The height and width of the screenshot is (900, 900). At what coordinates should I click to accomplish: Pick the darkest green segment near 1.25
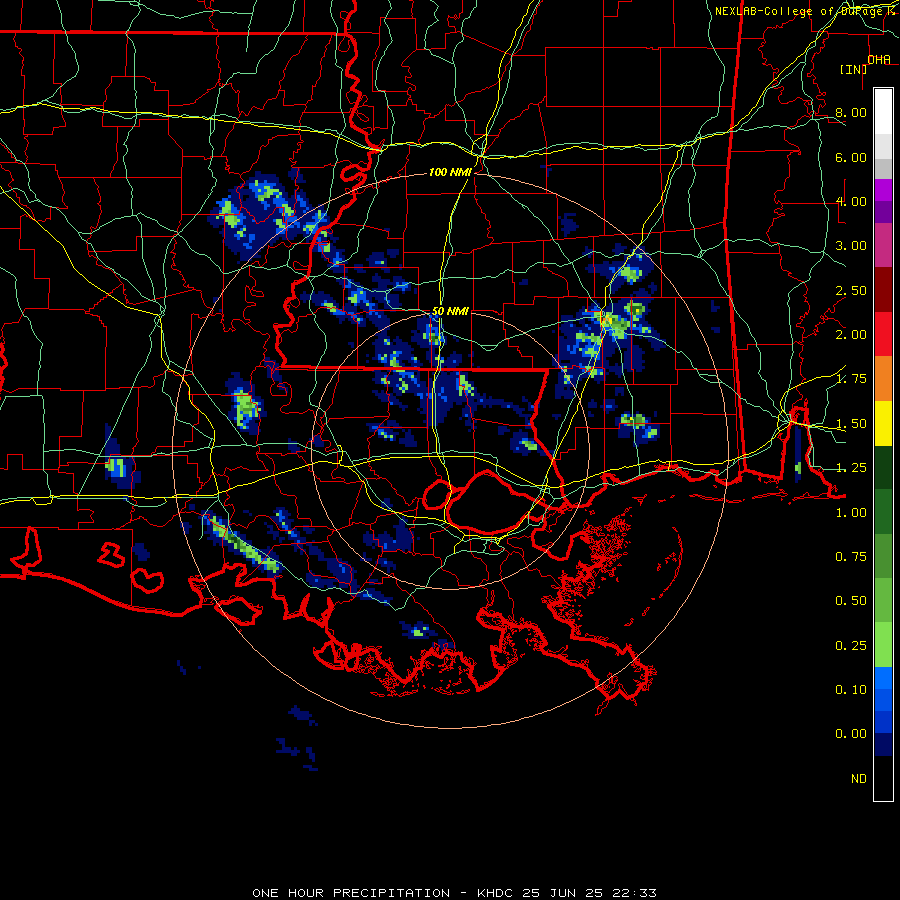[x=883, y=468]
